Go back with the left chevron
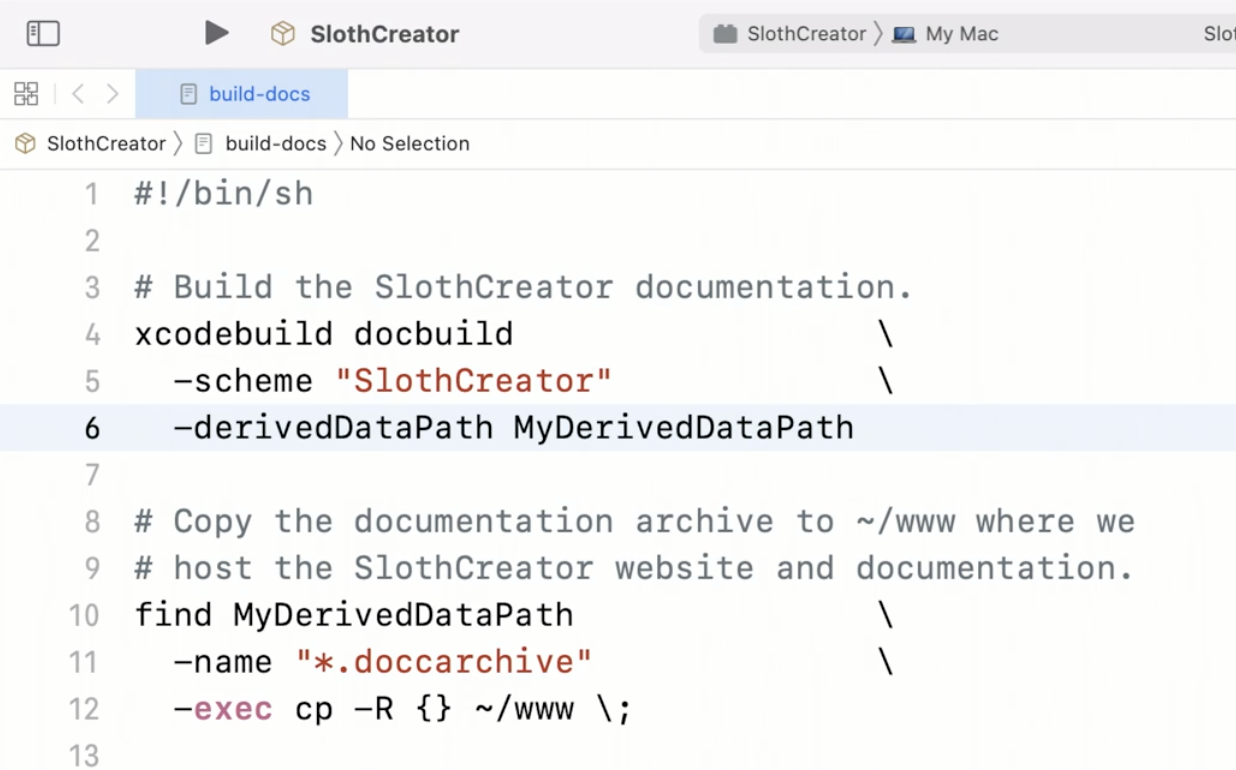Screen dimensions: 1236x770 [78, 94]
